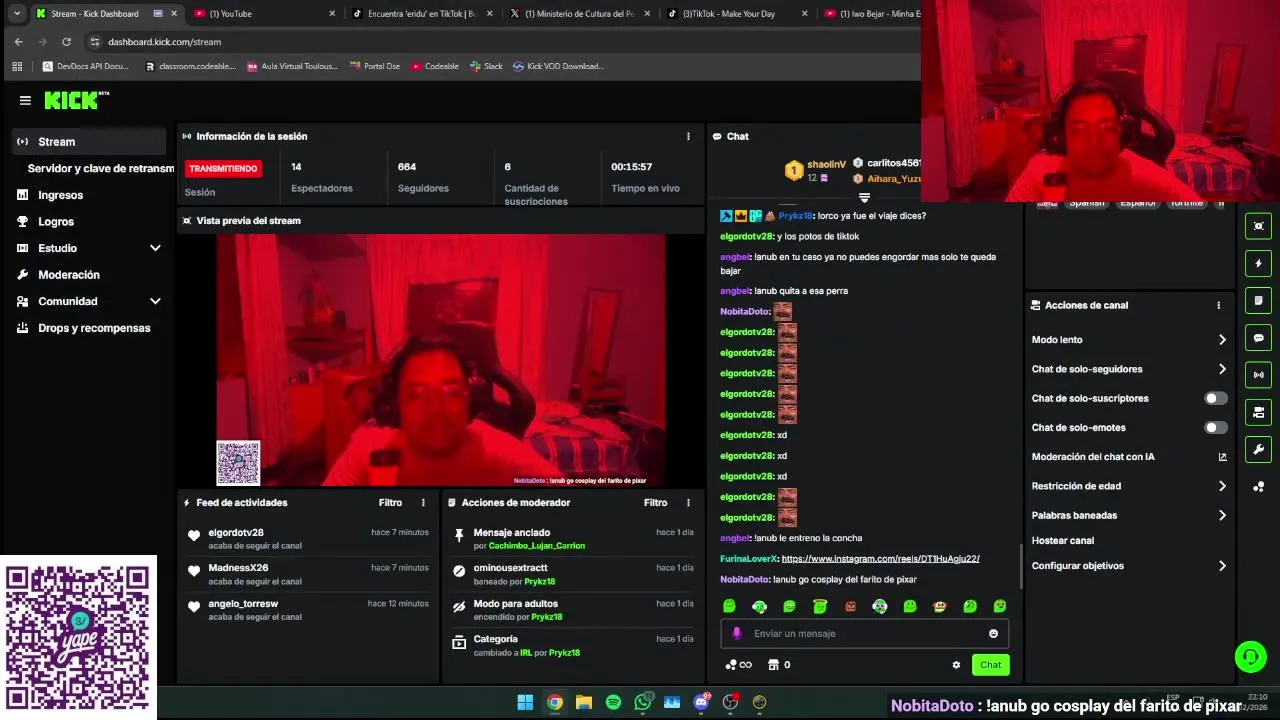Open chat settings gear icon
The width and height of the screenshot is (1280, 720).
[x=956, y=665]
